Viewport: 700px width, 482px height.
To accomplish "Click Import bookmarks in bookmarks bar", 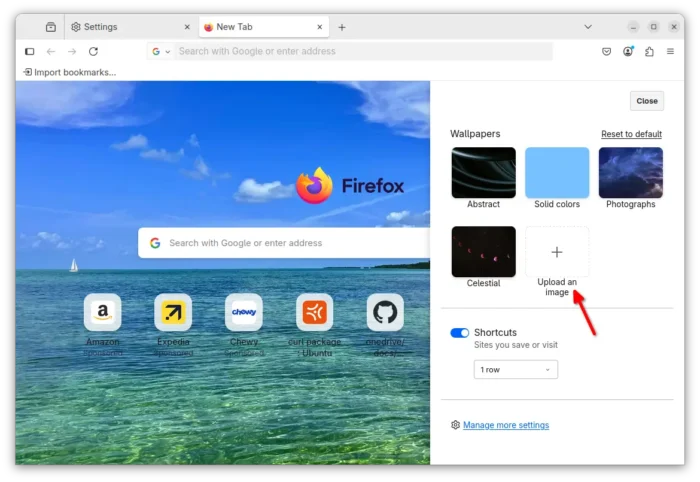I will click(70, 72).
